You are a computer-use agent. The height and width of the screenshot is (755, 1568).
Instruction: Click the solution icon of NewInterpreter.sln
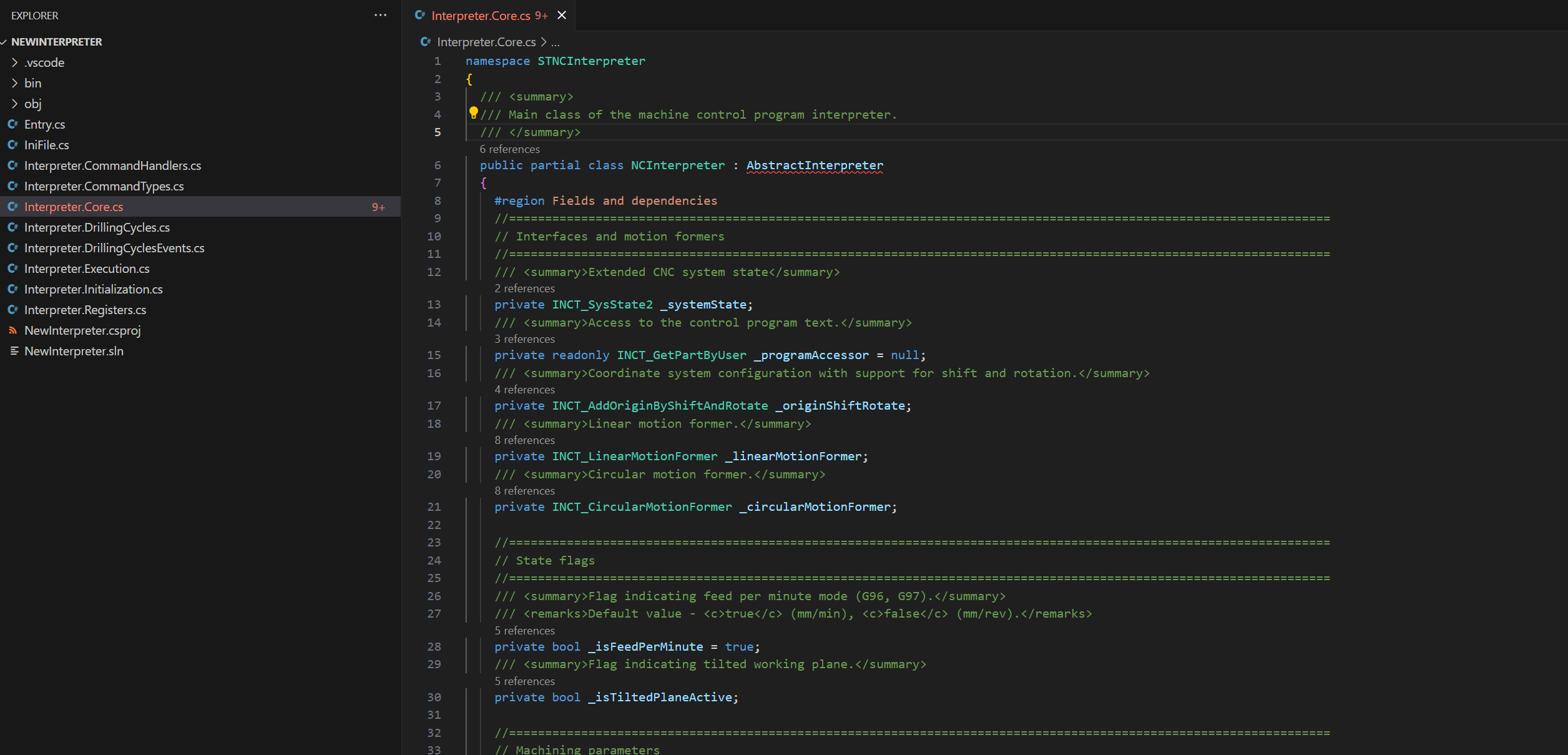click(14, 351)
